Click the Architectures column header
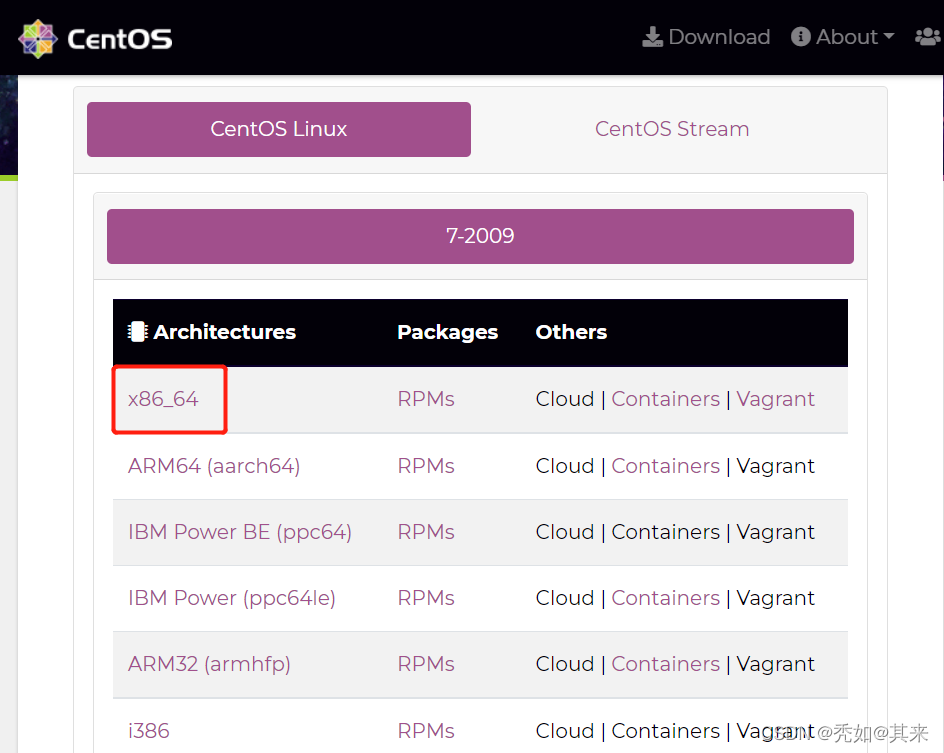 (225, 332)
